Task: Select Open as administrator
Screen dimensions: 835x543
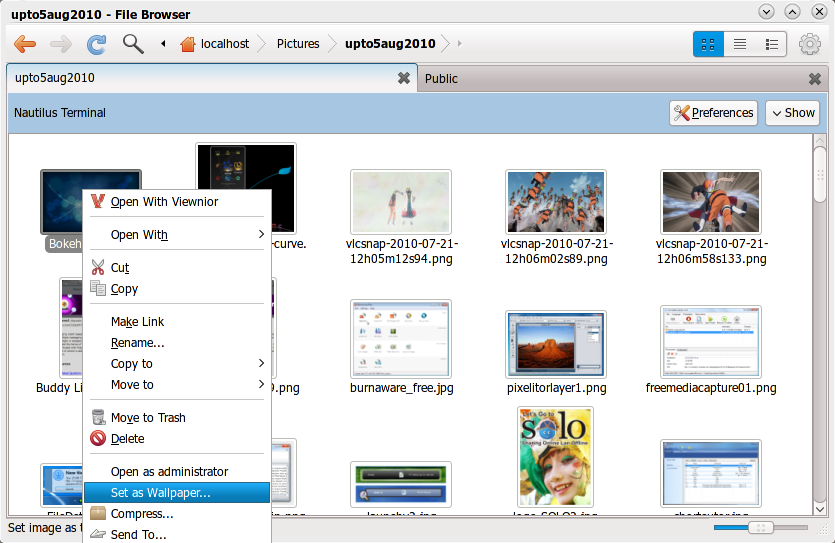Action: 177,472
